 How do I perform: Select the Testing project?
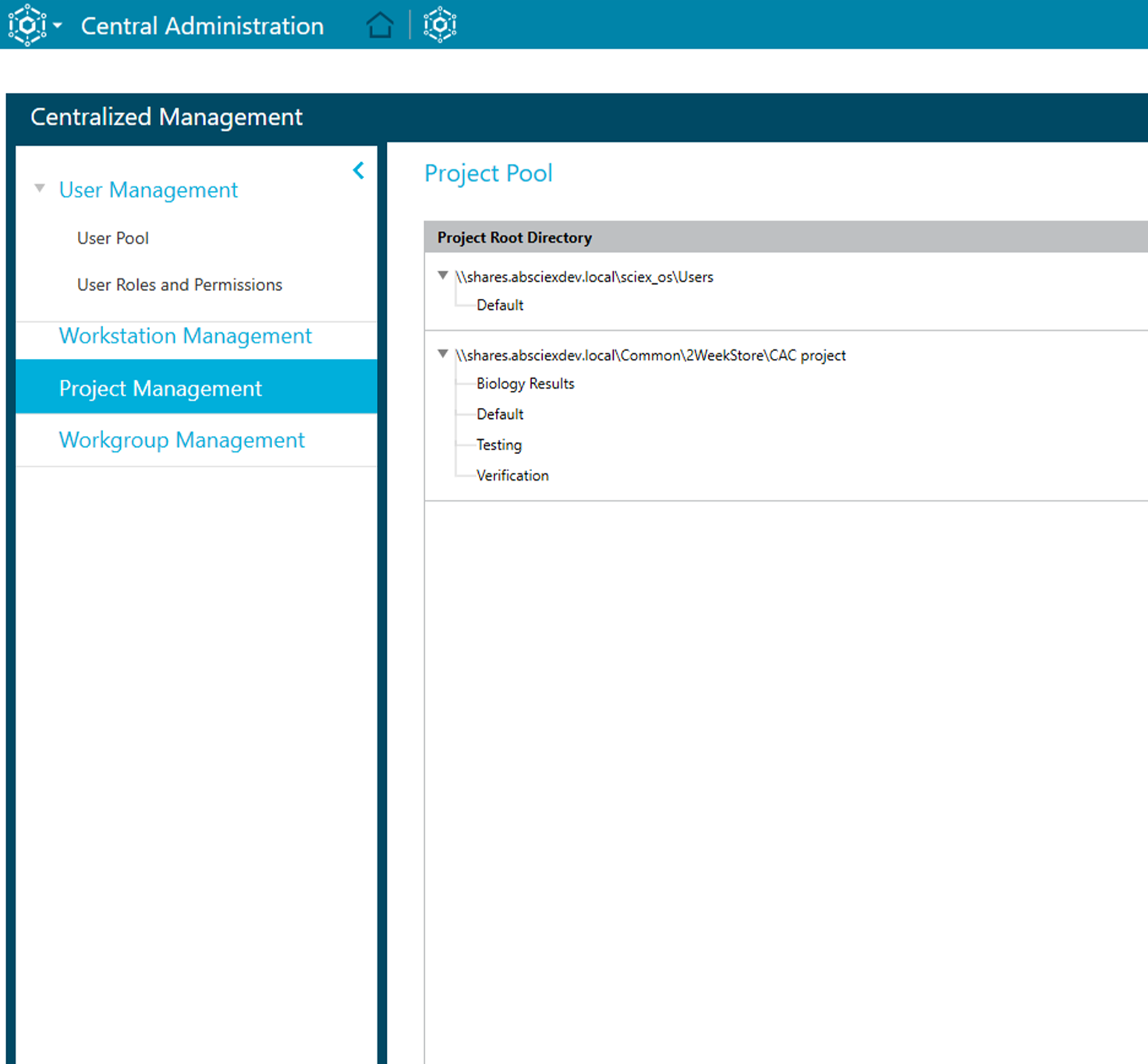point(499,445)
